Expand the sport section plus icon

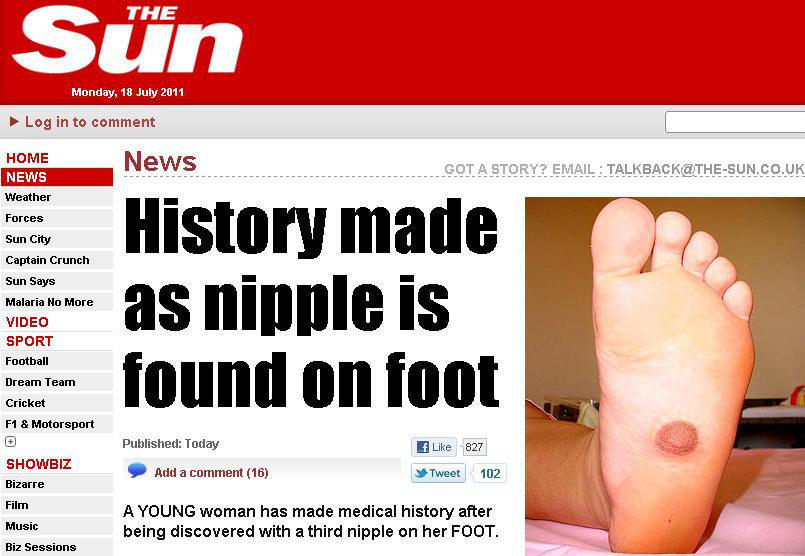point(10,442)
